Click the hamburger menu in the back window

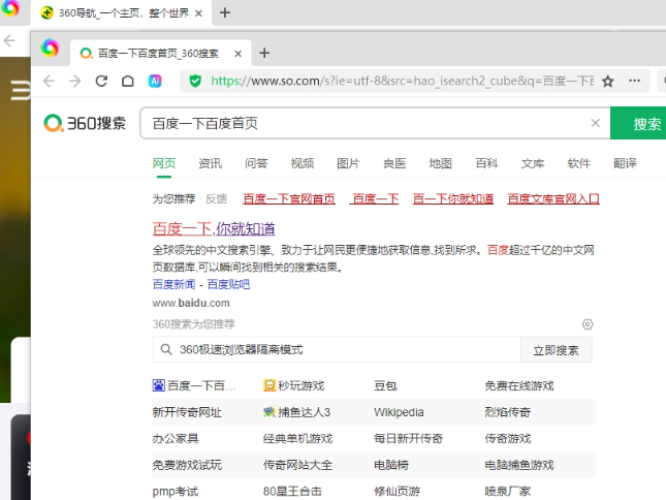[20, 90]
